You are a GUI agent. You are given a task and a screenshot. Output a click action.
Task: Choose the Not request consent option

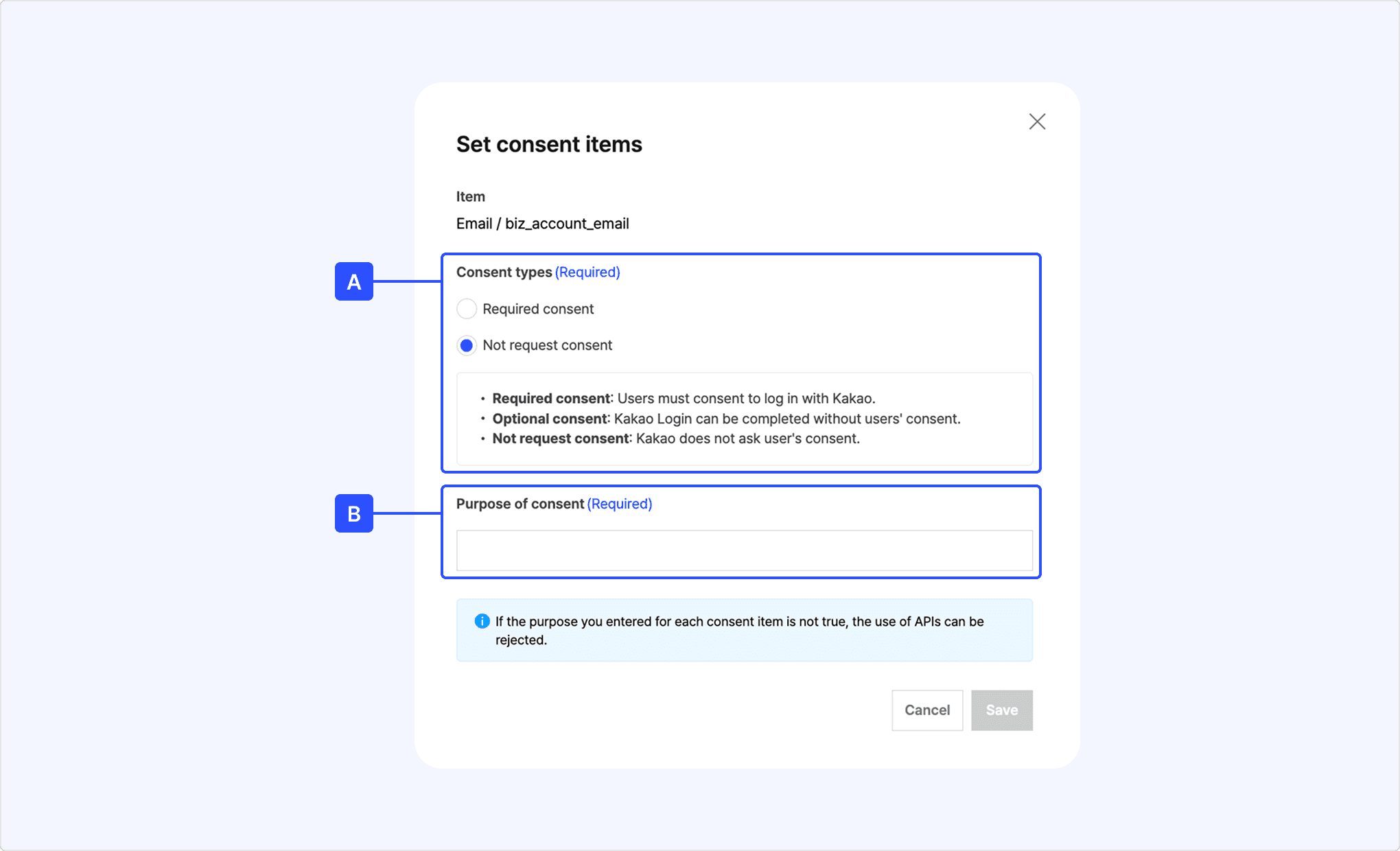coord(467,345)
